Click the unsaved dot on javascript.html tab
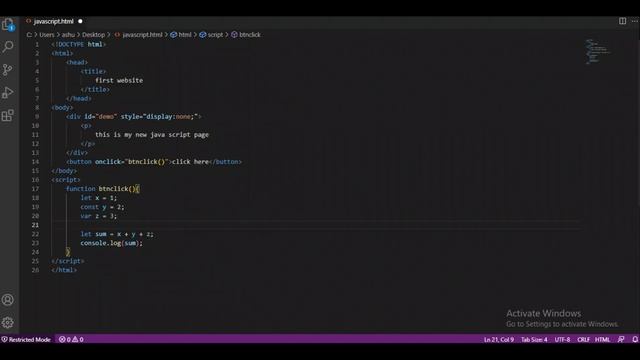The height and width of the screenshot is (360, 640). tap(80, 21)
